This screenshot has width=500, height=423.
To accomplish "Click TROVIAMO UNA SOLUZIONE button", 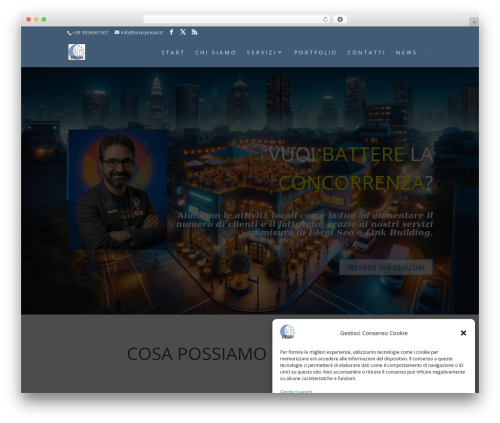I will [386, 267].
